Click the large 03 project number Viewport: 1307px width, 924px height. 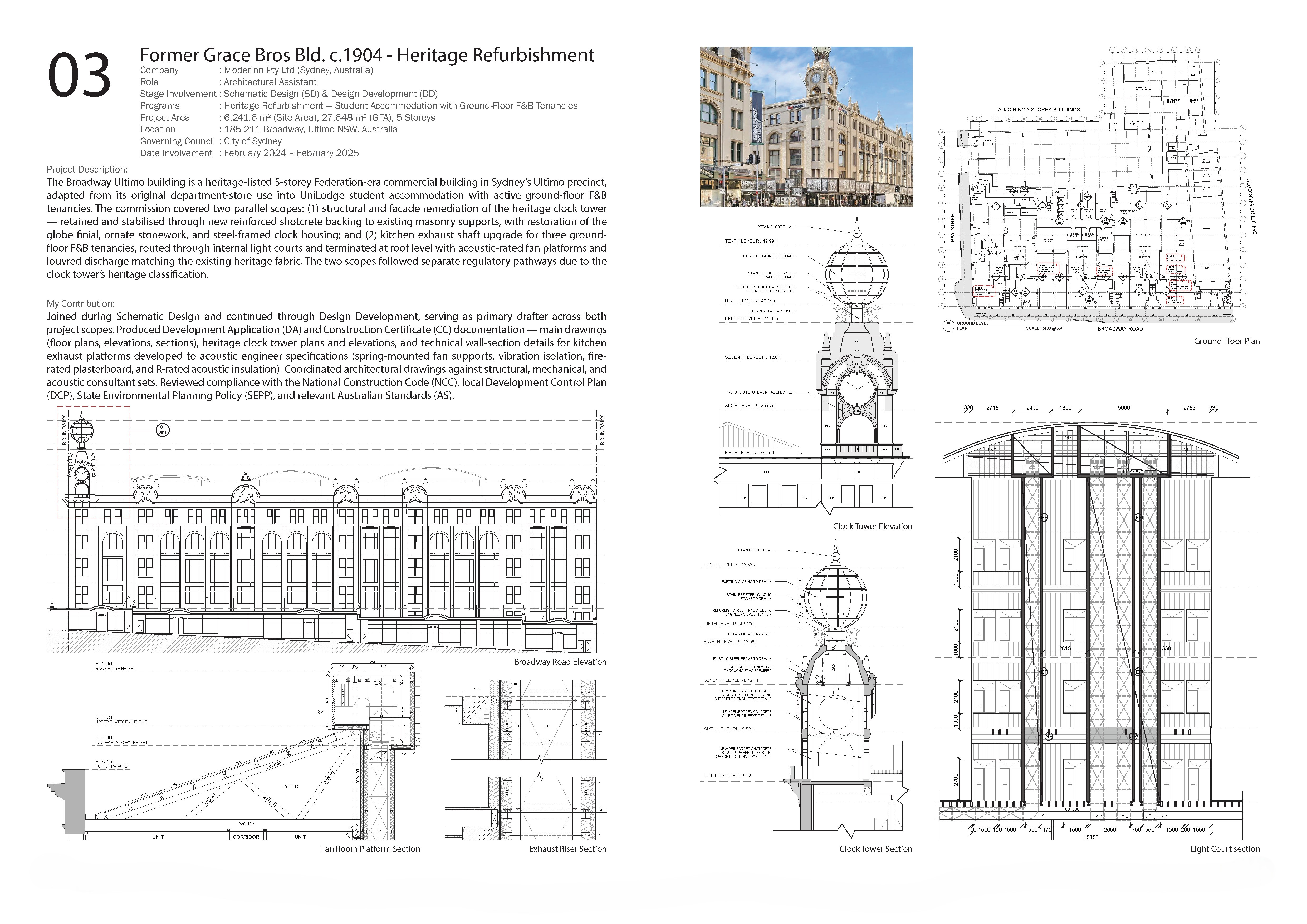pyautogui.click(x=79, y=75)
